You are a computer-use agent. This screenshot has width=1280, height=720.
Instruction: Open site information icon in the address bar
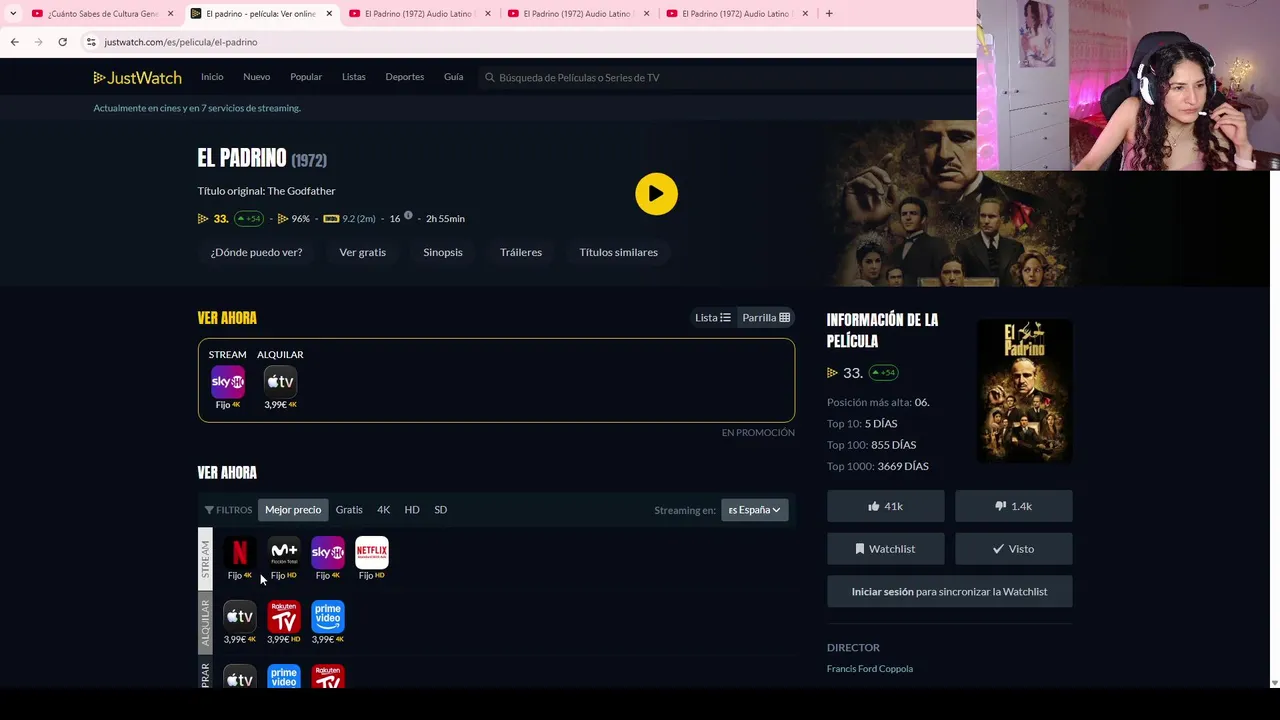90,42
